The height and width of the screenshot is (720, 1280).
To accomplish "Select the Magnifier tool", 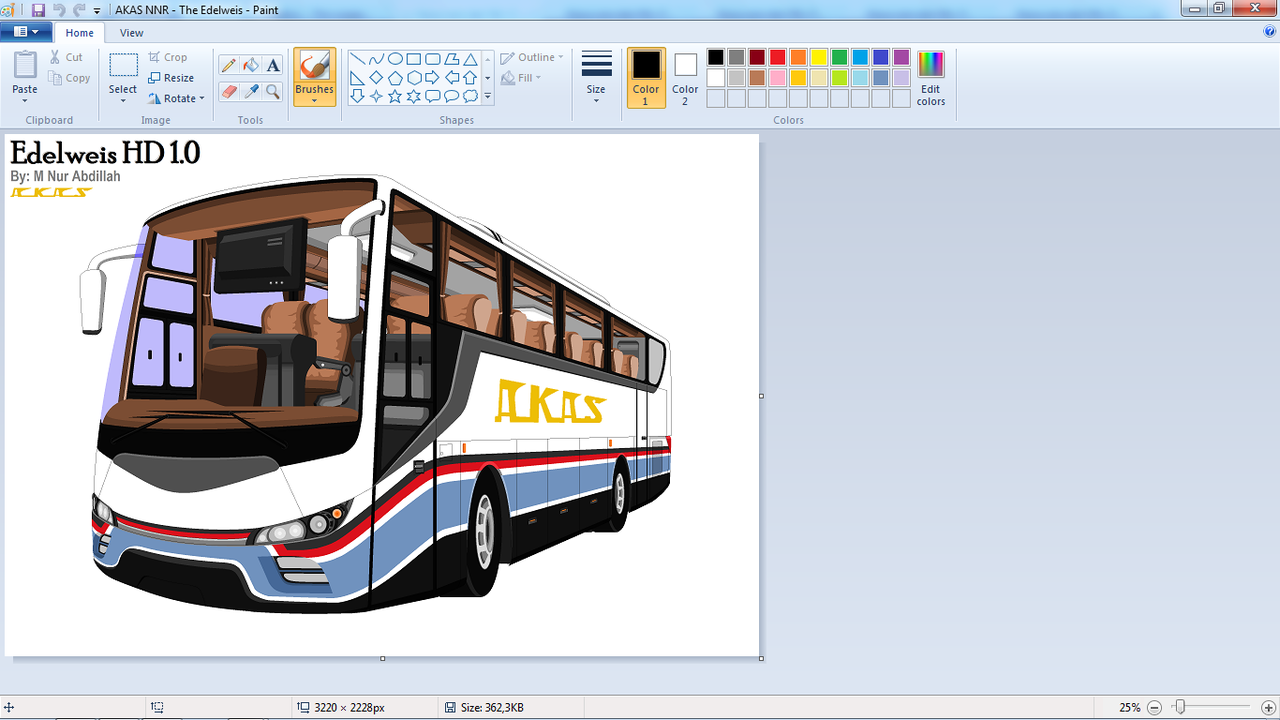I will pos(273,91).
